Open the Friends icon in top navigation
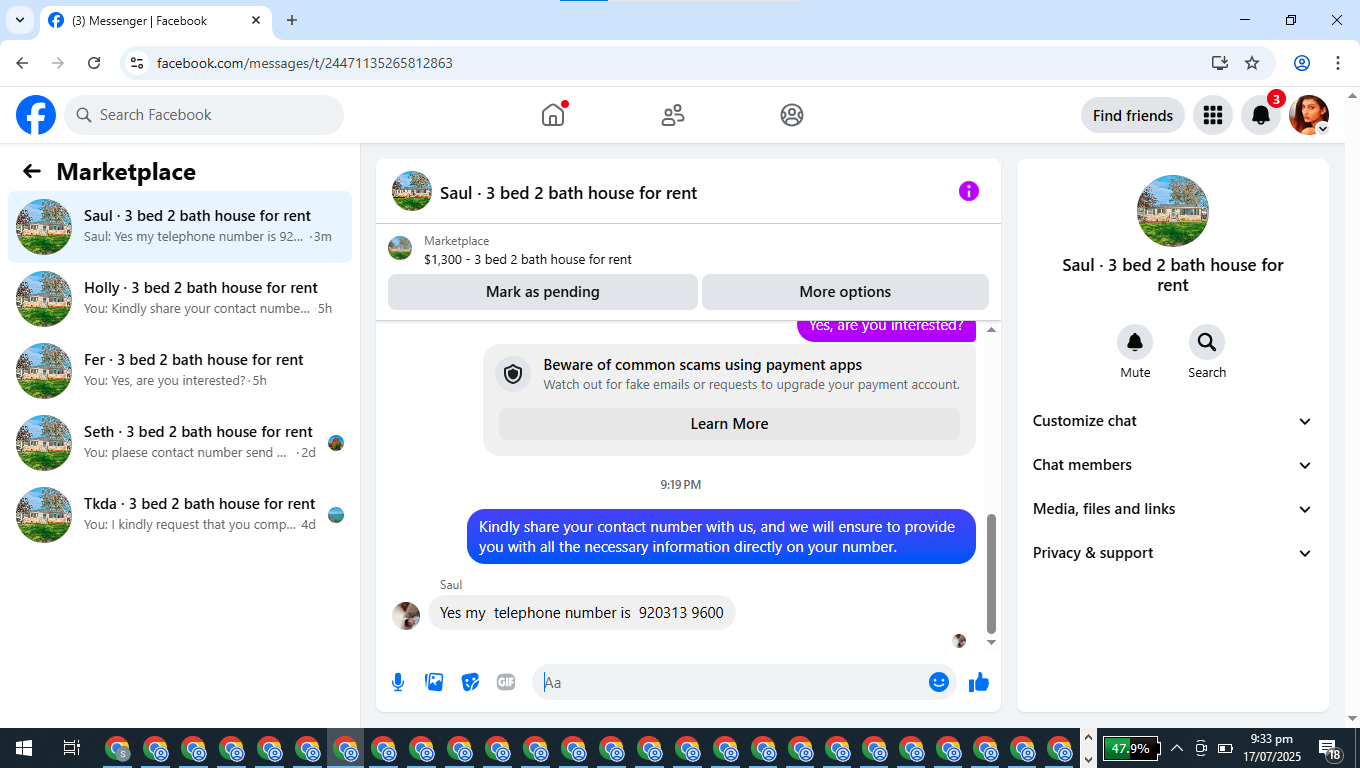The width and height of the screenshot is (1360, 768). click(673, 115)
